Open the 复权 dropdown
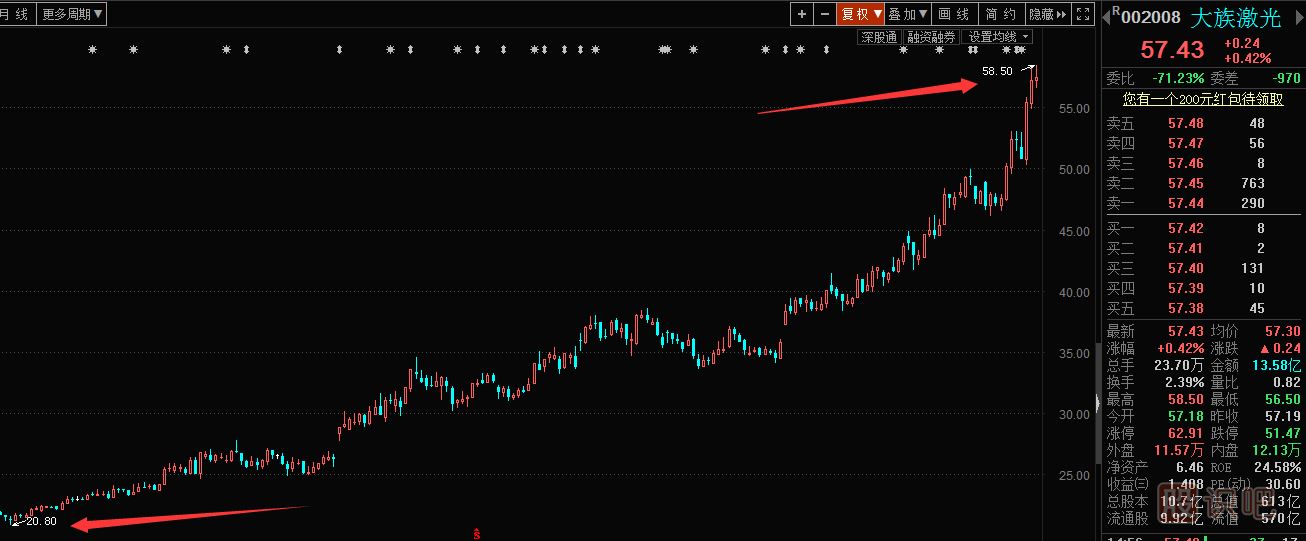The height and width of the screenshot is (541, 1306). [x=861, y=14]
